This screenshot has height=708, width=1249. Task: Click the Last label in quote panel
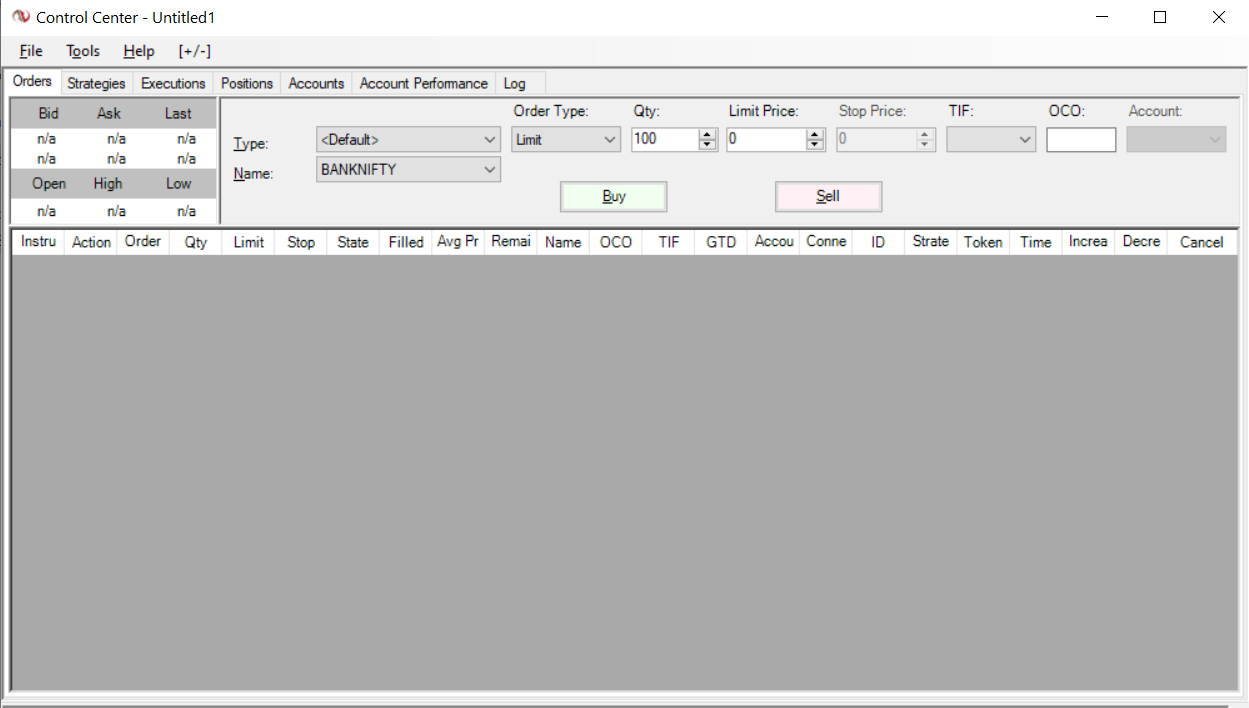pyautogui.click(x=178, y=114)
